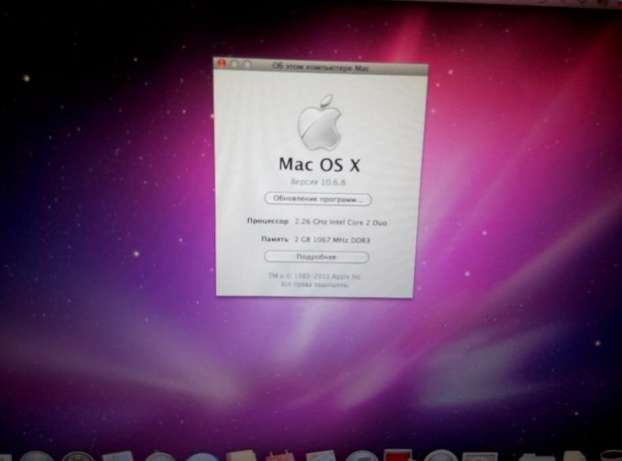
Task: Click the Все права защищены text line
Action: (x=316, y=285)
